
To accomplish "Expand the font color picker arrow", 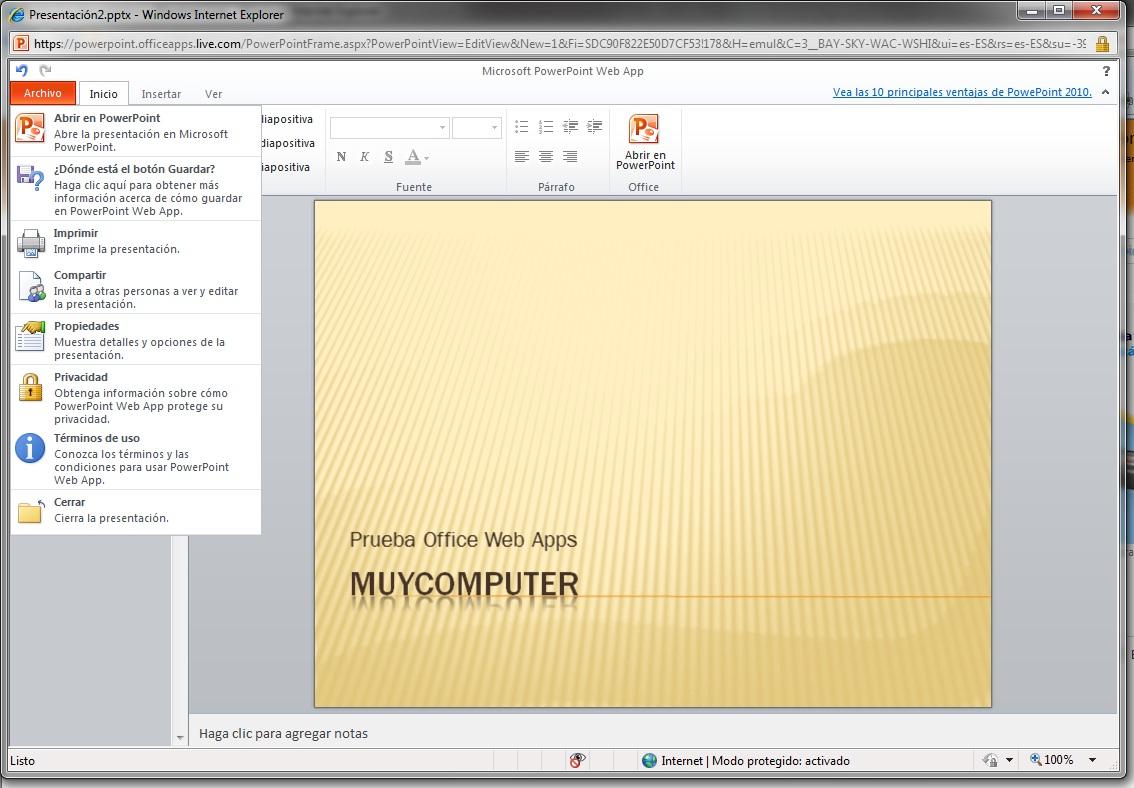I will tap(427, 158).
